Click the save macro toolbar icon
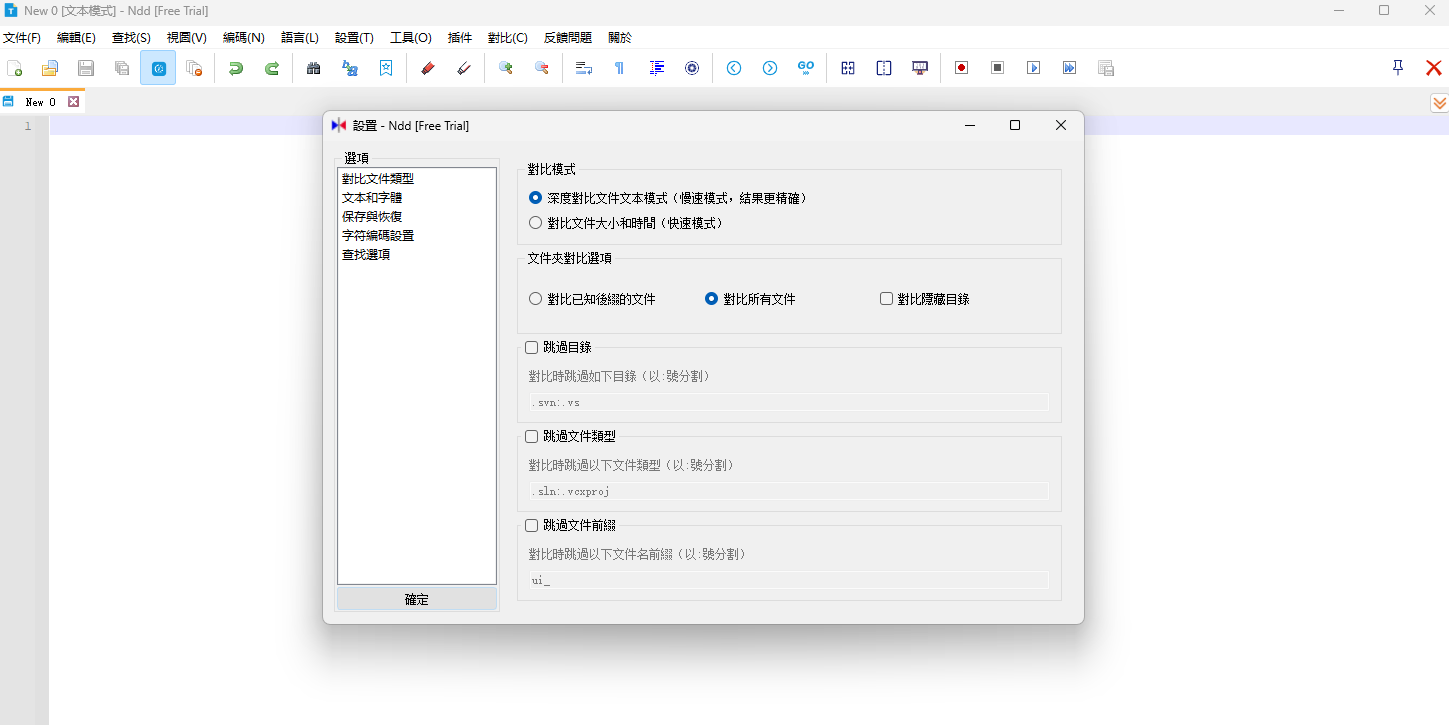 (1106, 68)
